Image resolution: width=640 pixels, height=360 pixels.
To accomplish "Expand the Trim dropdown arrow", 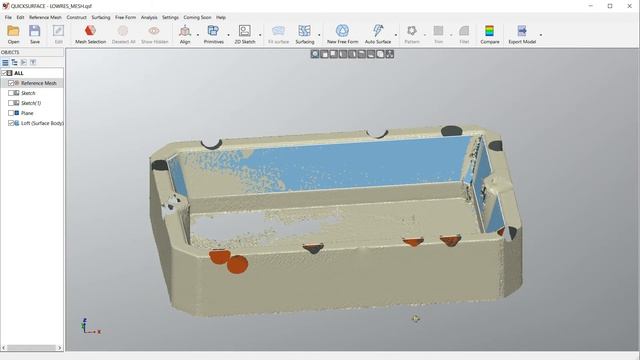I will click(451, 35).
